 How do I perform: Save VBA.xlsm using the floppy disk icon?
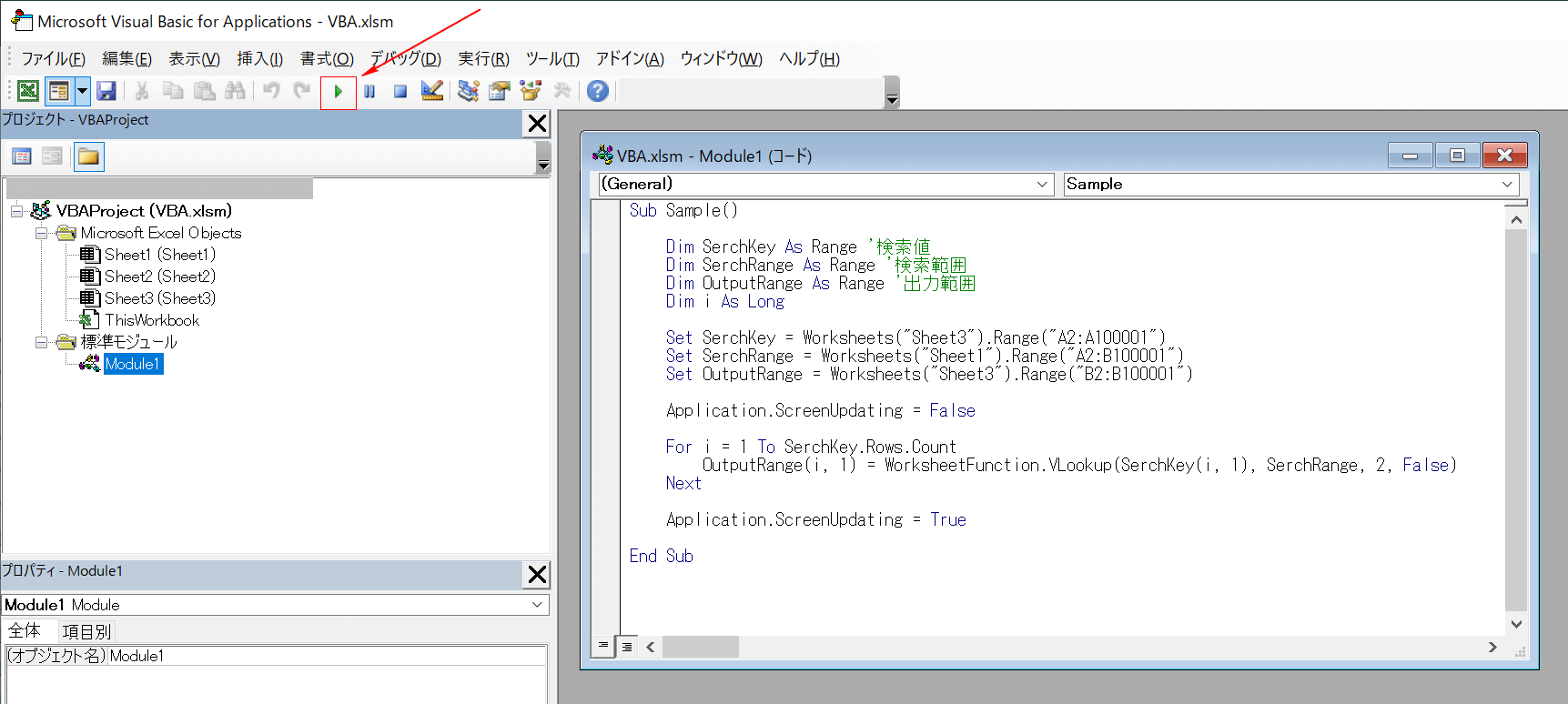(106, 91)
